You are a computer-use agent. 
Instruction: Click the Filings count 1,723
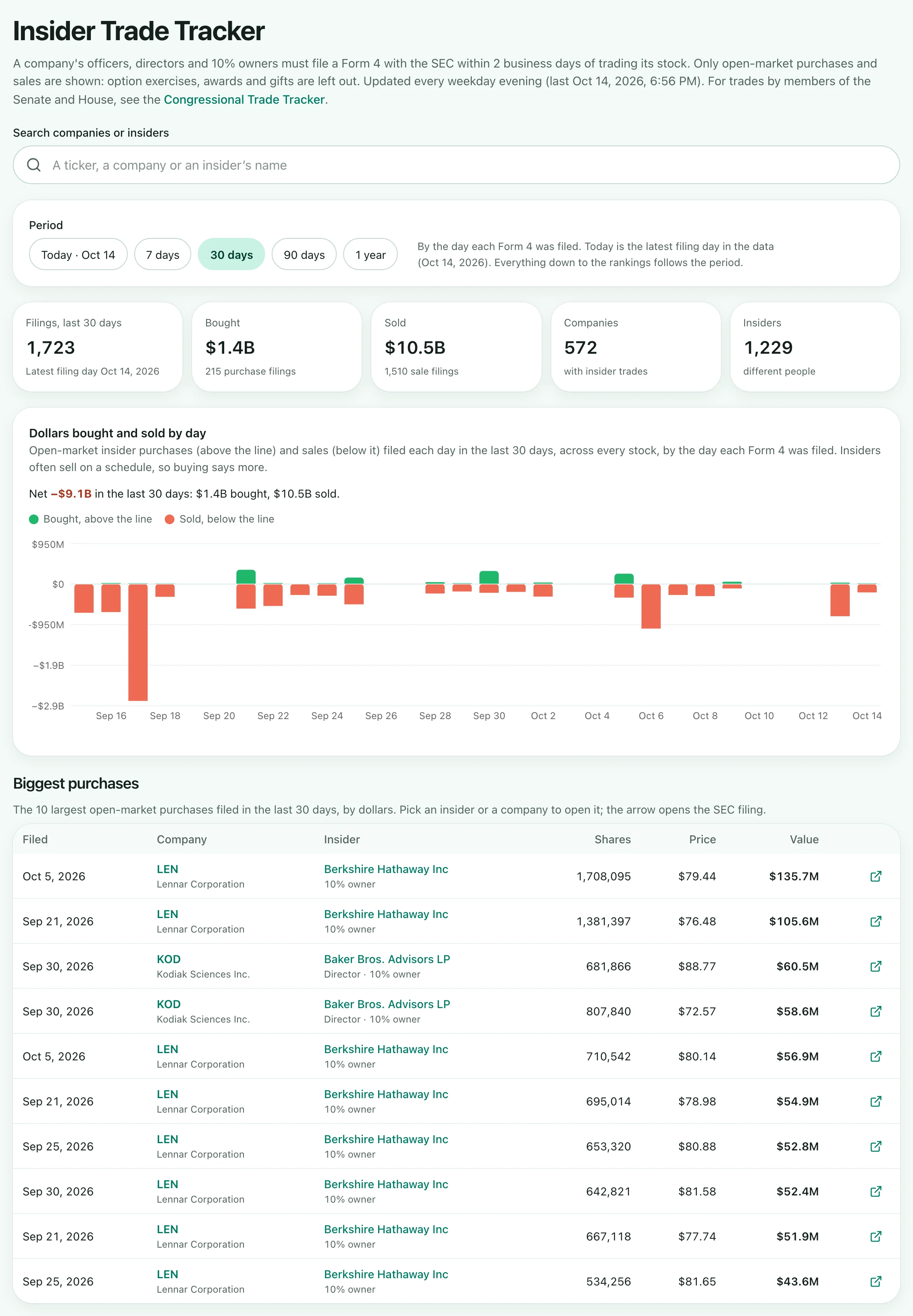[51, 347]
